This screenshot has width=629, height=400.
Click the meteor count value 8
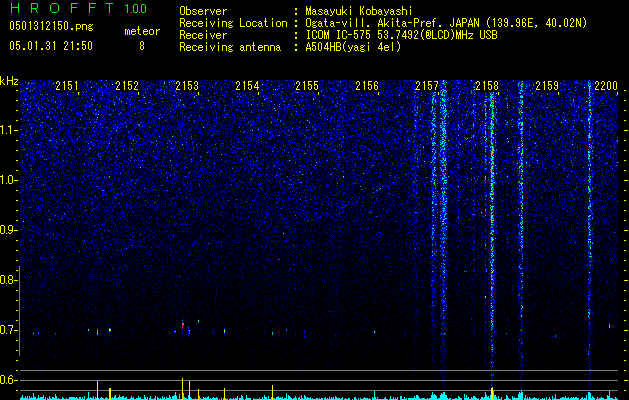[x=142, y=46]
